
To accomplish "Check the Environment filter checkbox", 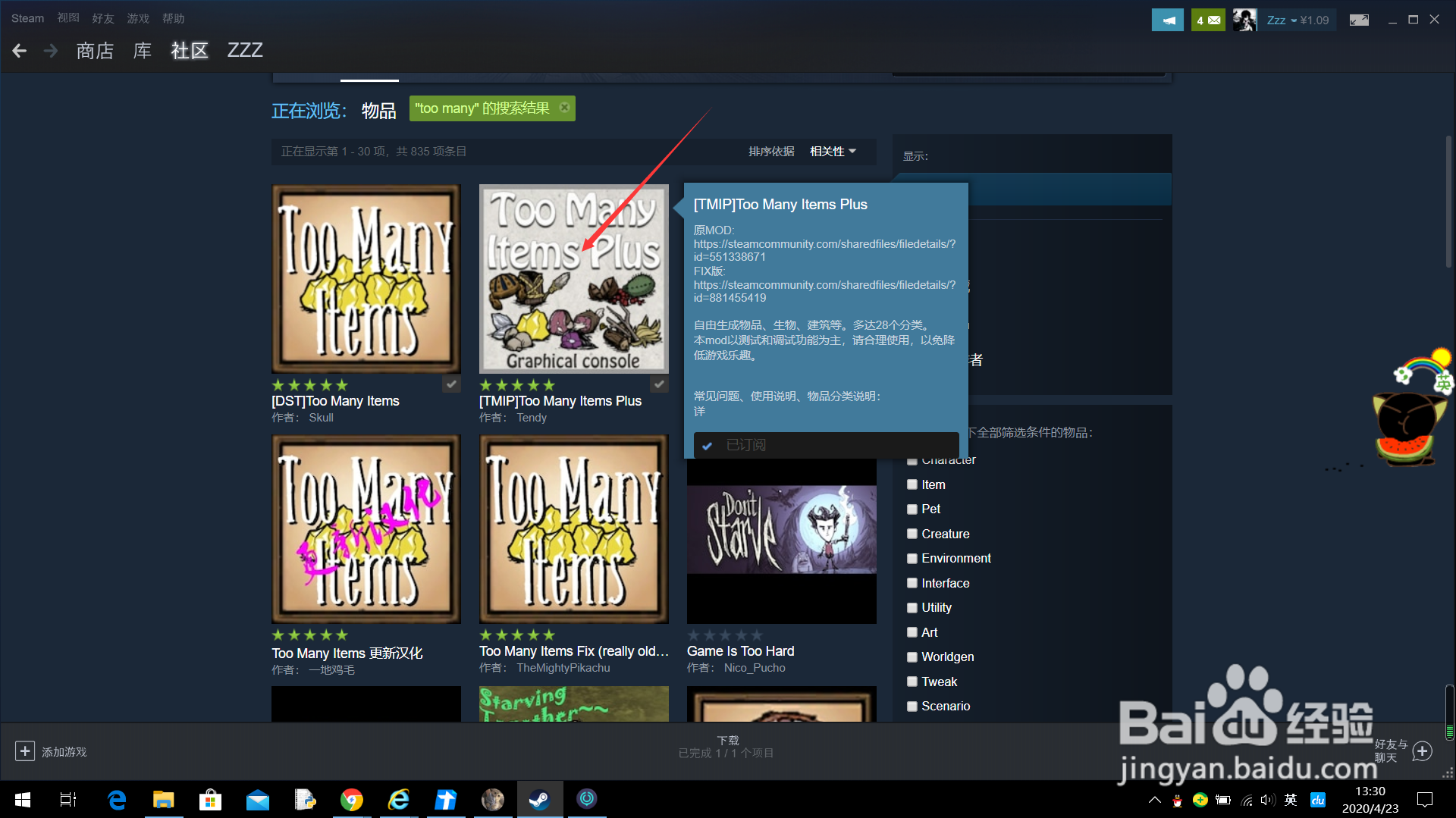I will pos(912,558).
